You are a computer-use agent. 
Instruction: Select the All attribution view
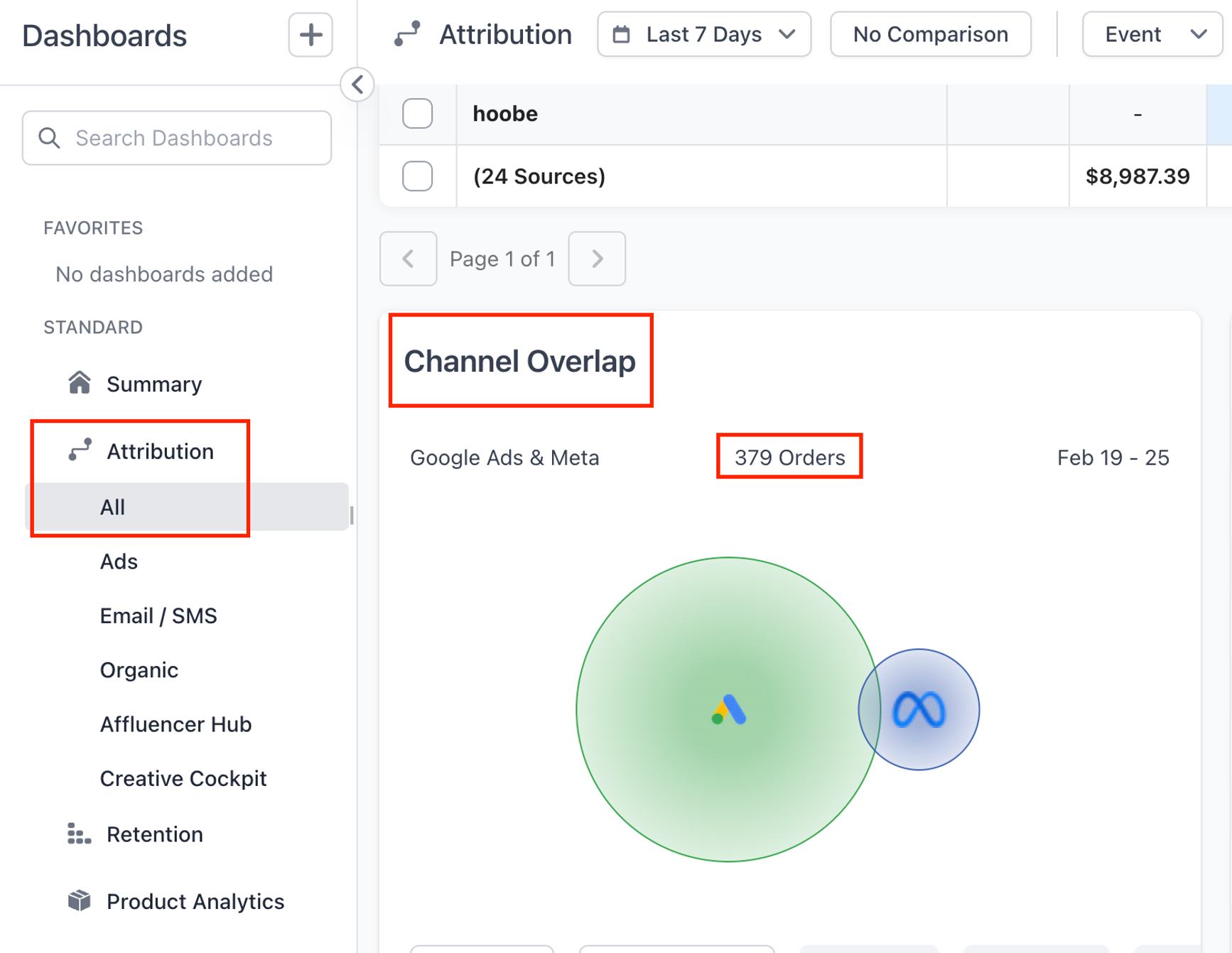pyautogui.click(x=187, y=507)
